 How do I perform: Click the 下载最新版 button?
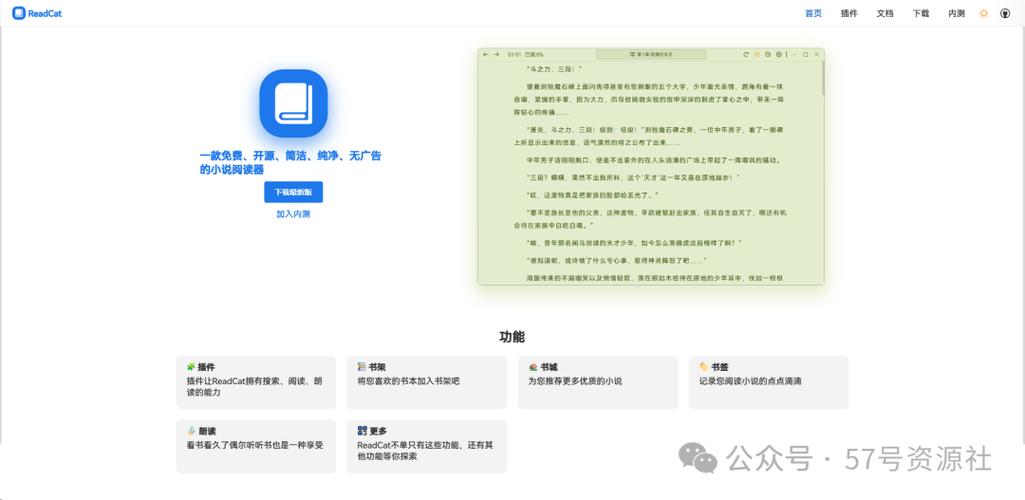pyautogui.click(x=294, y=192)
